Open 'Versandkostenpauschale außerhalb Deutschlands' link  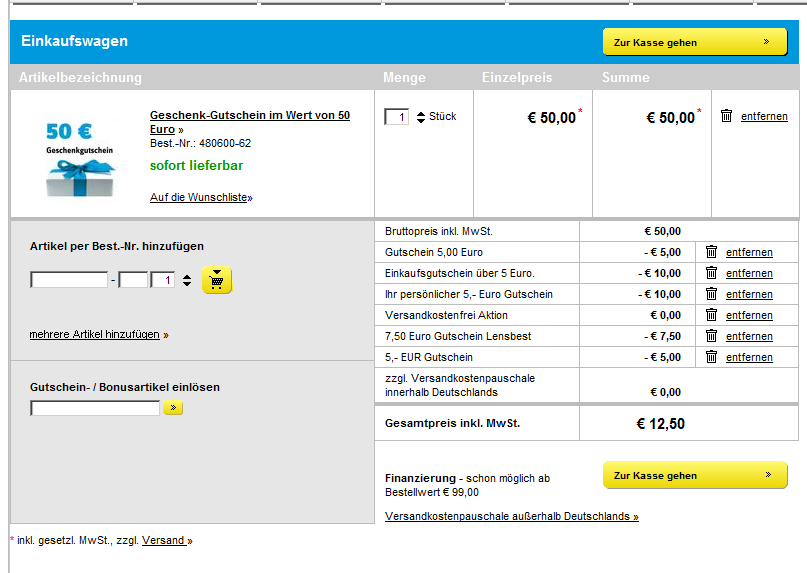[x=512, y=516]
